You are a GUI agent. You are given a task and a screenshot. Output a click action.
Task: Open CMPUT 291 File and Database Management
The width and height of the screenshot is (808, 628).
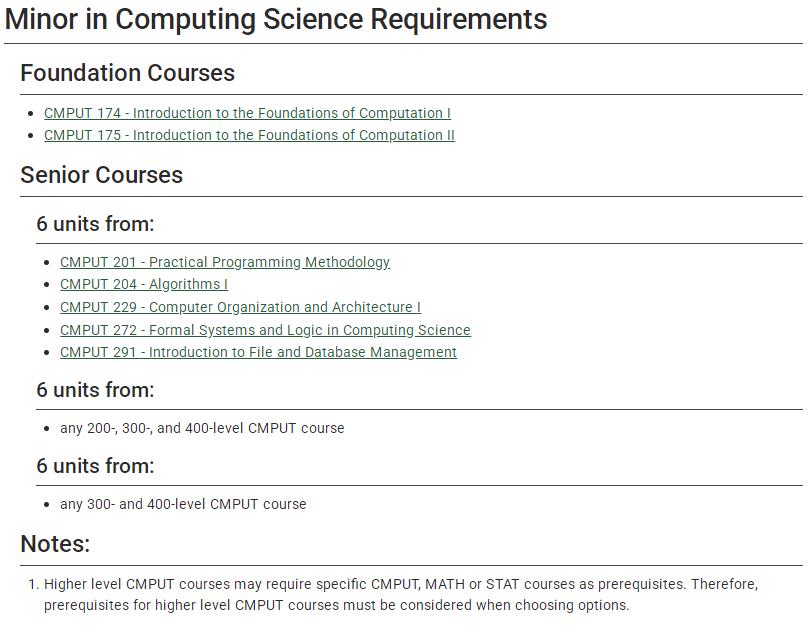point(258,352)
